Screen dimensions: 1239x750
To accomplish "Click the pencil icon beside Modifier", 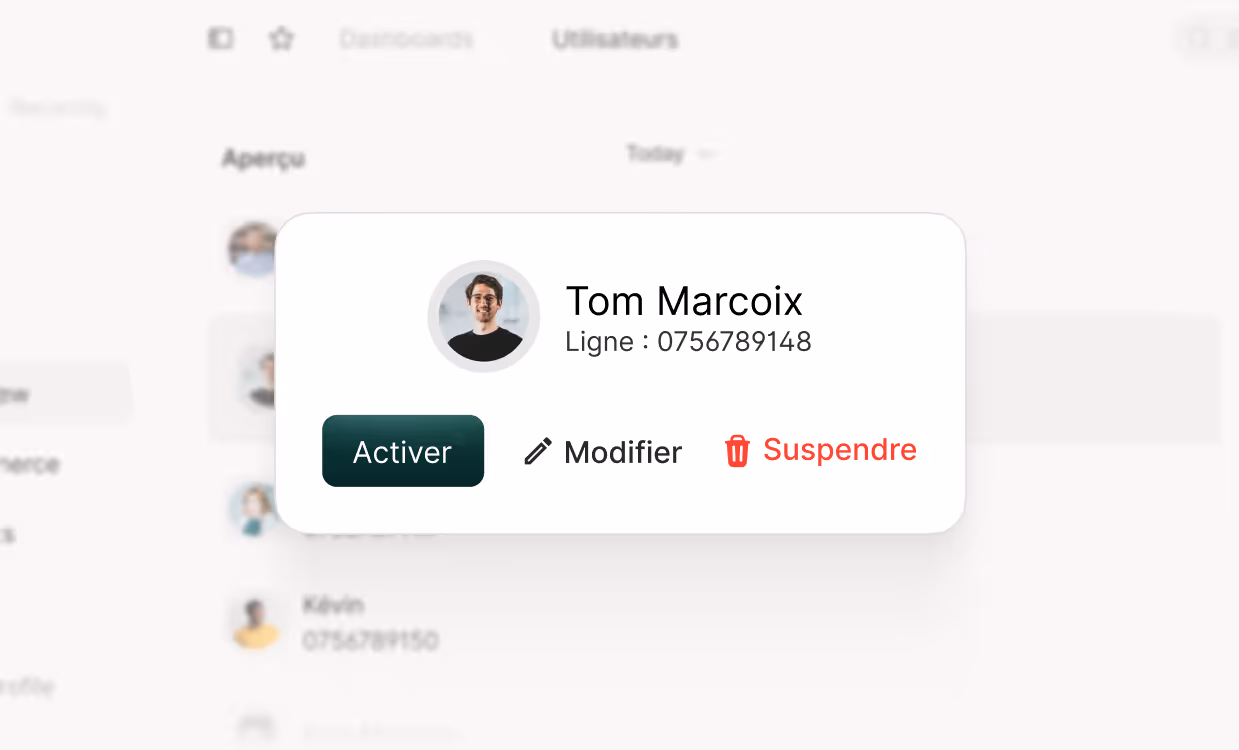I will click(538, 452).
